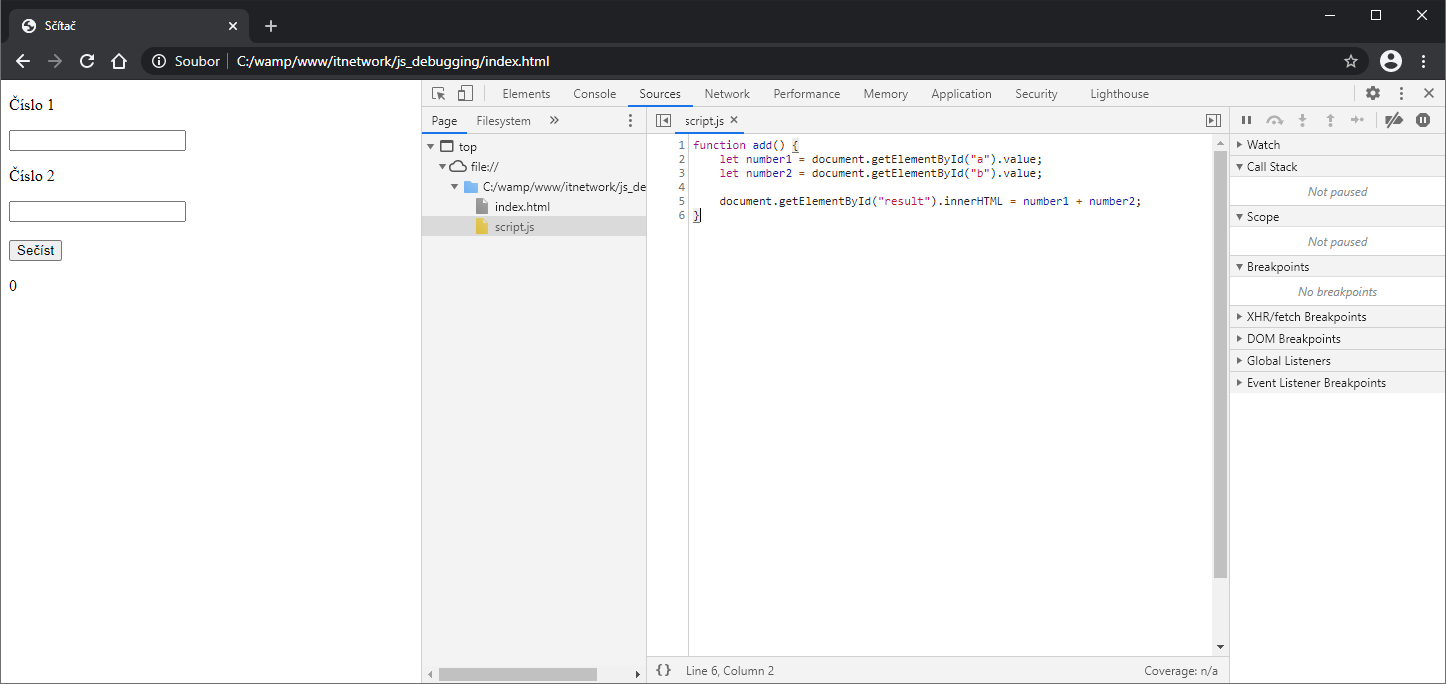
Task: Open DevTools settings gear
Action: coord(1373,93)
